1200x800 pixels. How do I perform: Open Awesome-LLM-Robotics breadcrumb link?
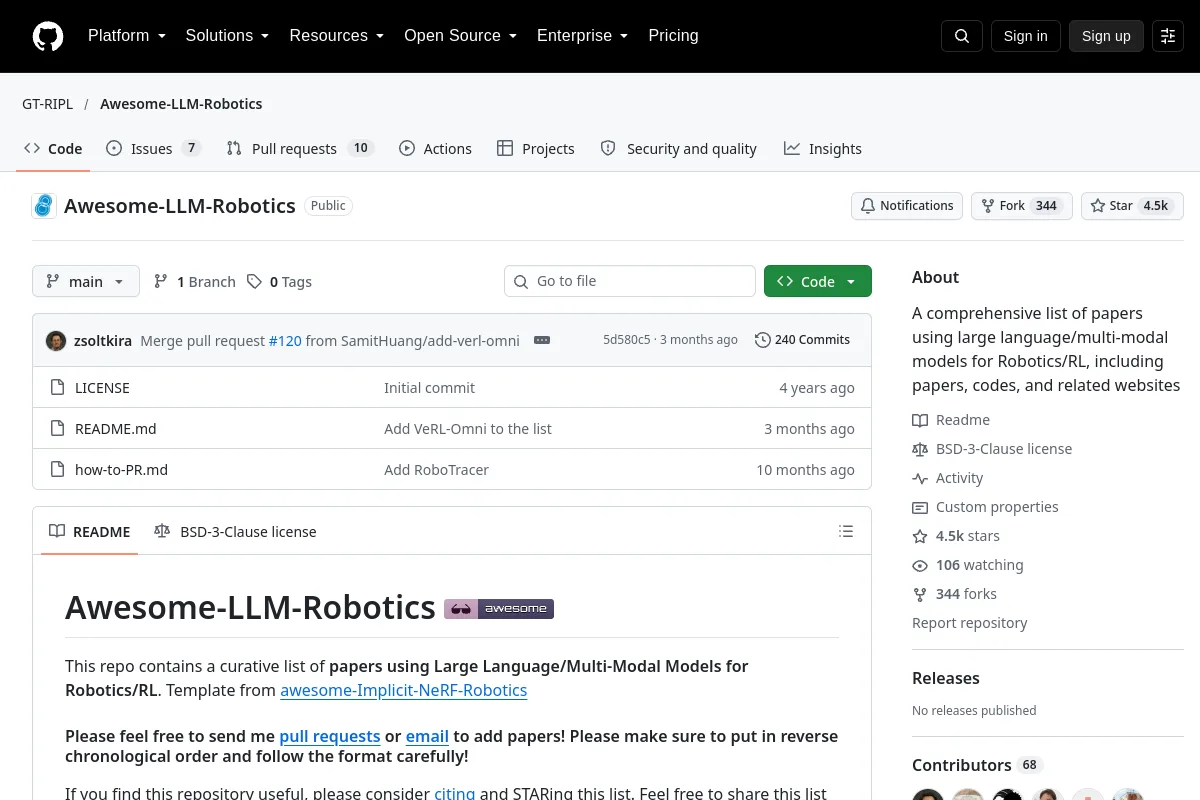(x=181, y=104)
